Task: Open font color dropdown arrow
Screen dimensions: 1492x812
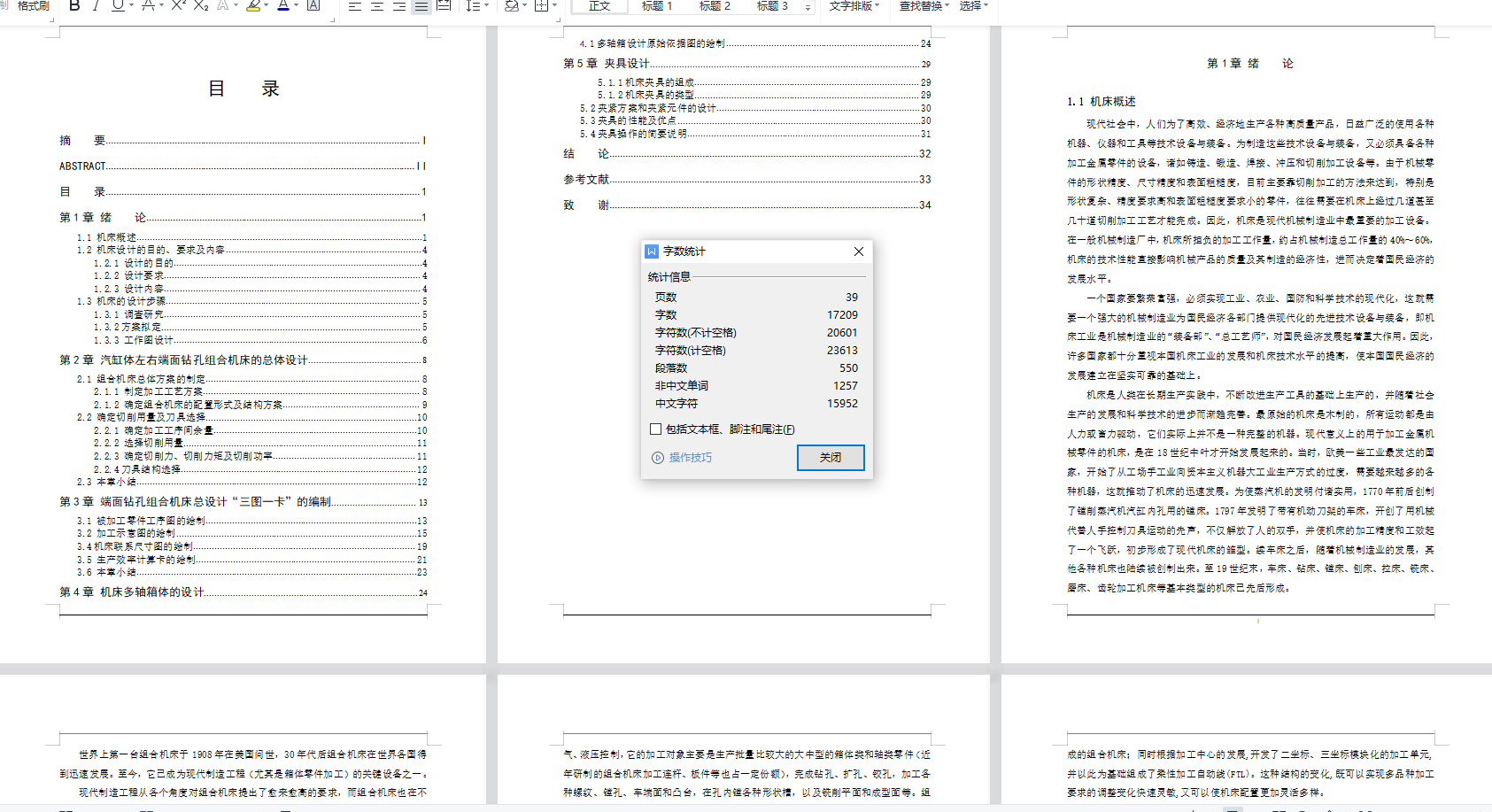Action: point(297,5)
